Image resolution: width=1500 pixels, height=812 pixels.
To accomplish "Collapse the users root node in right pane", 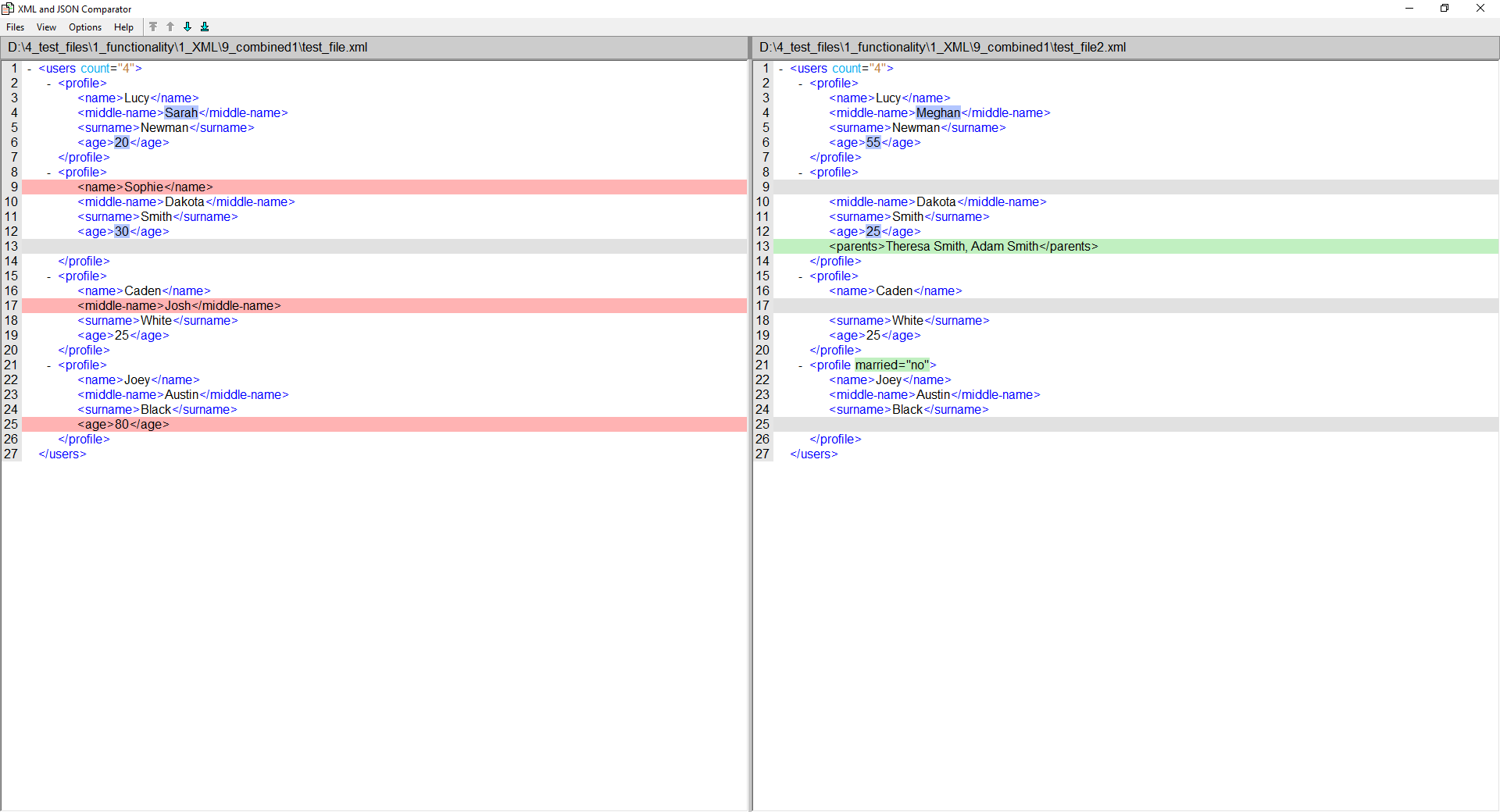I will (781, 69).
